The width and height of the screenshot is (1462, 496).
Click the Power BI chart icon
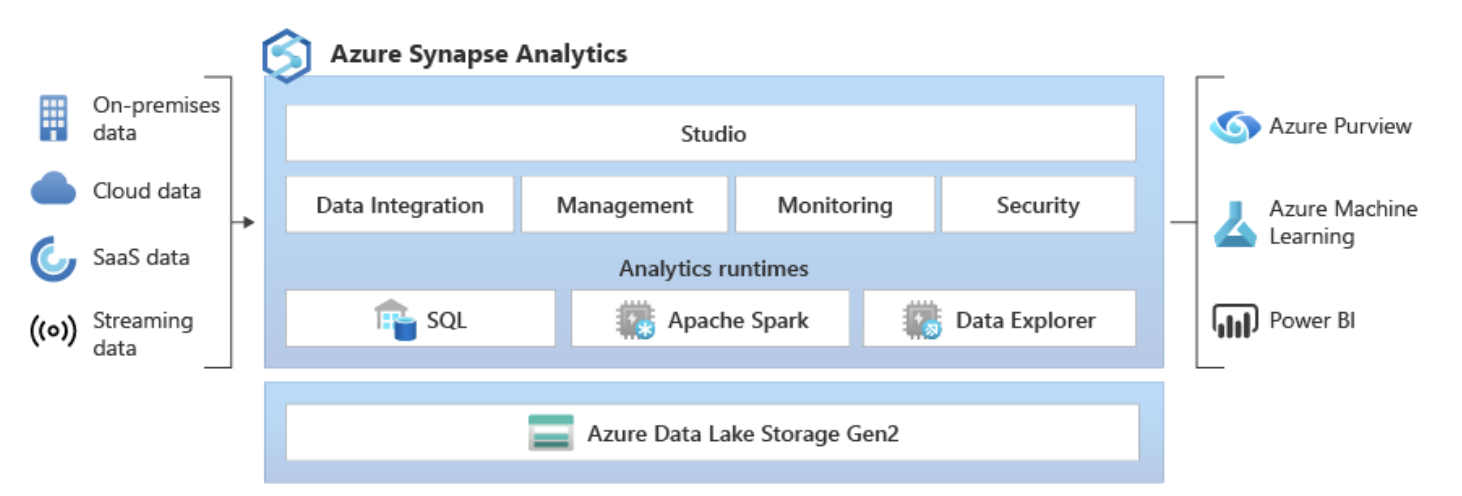[1234, 321]
